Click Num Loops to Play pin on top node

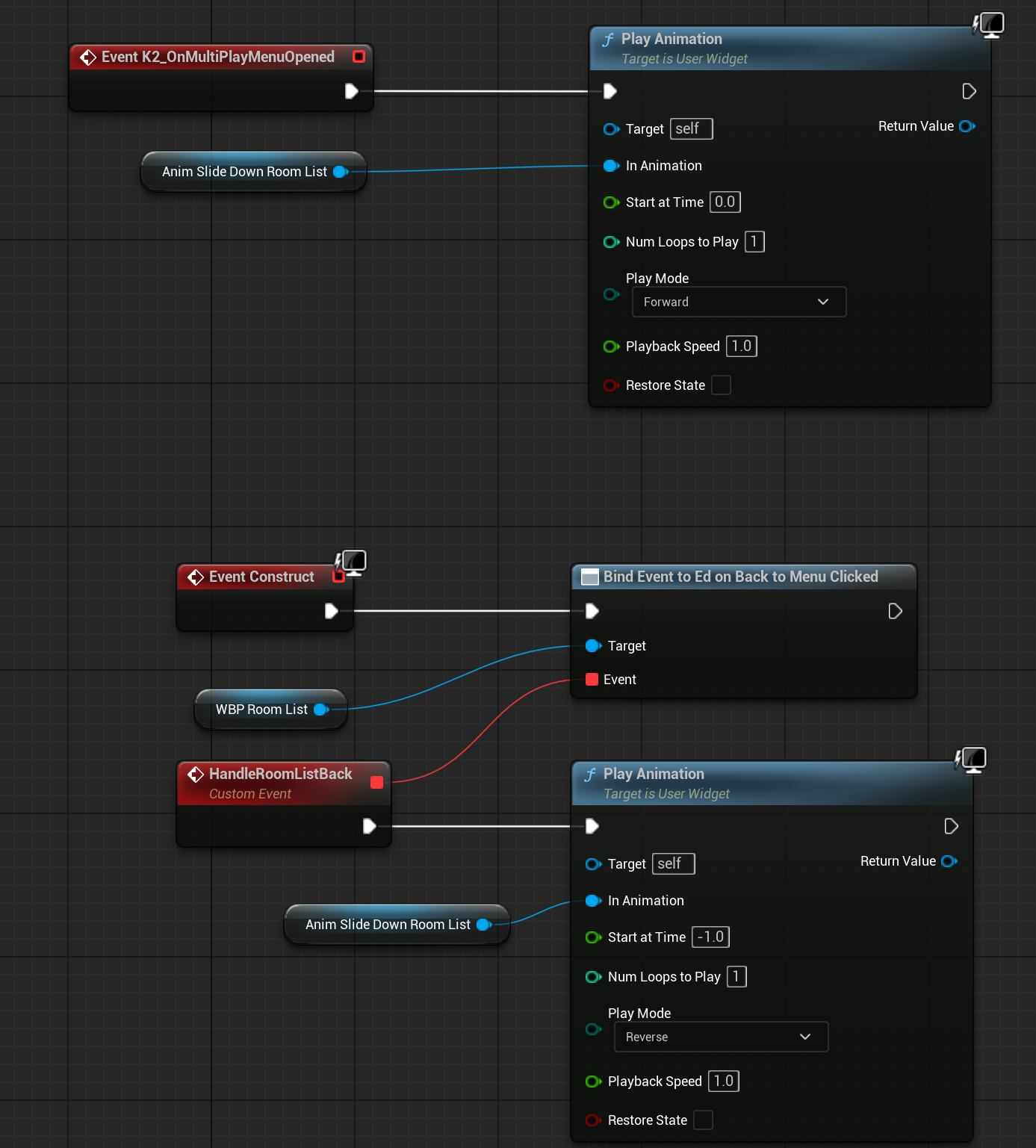coord(611,242)
